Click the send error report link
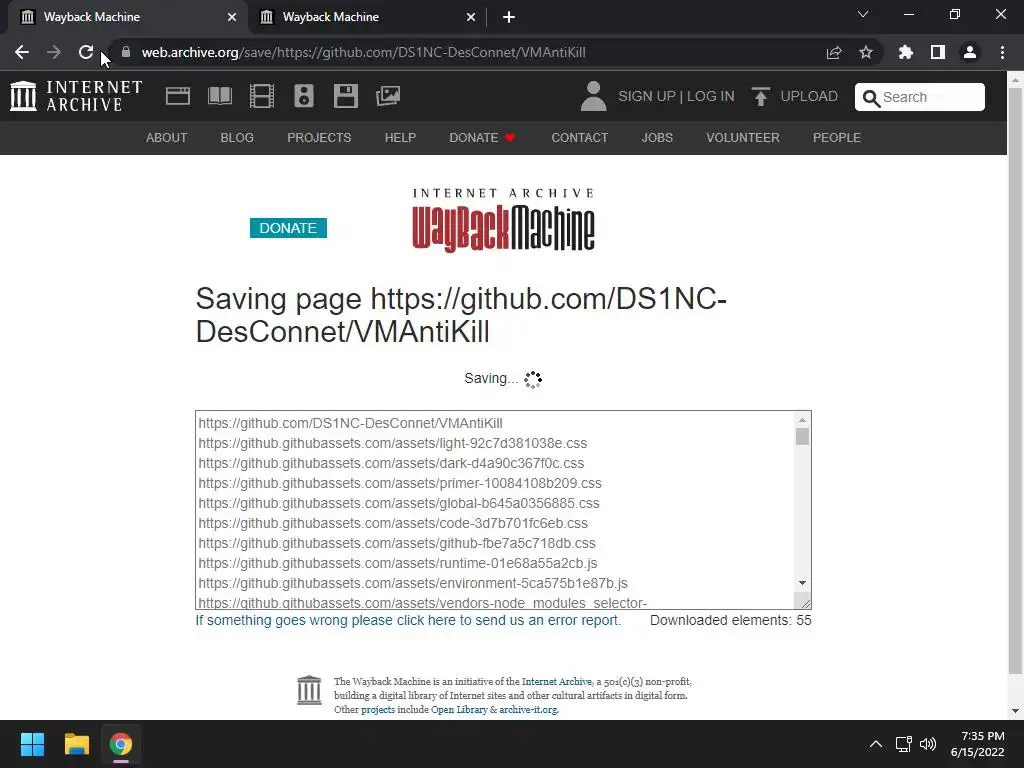This screenshot has height=768, width=1024. (x=408, y=620)
